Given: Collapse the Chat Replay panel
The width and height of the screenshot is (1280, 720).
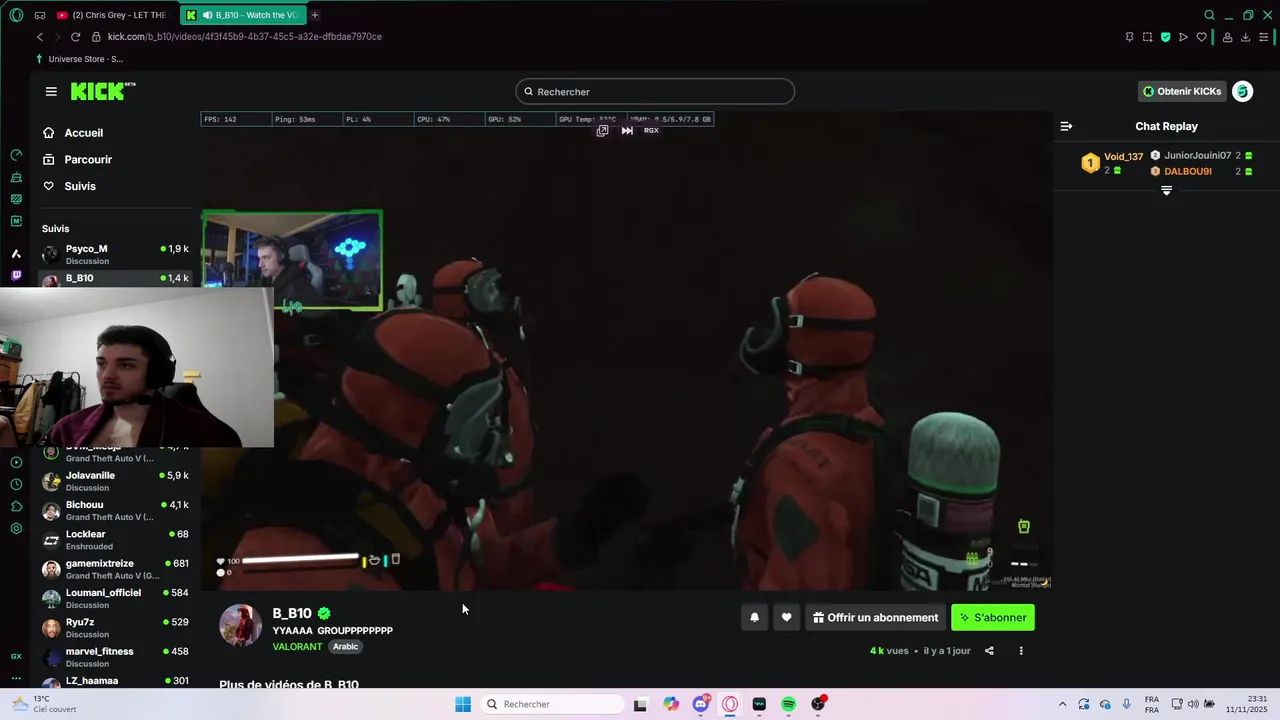Looking at the screenshot, I should pos(1066,126).
